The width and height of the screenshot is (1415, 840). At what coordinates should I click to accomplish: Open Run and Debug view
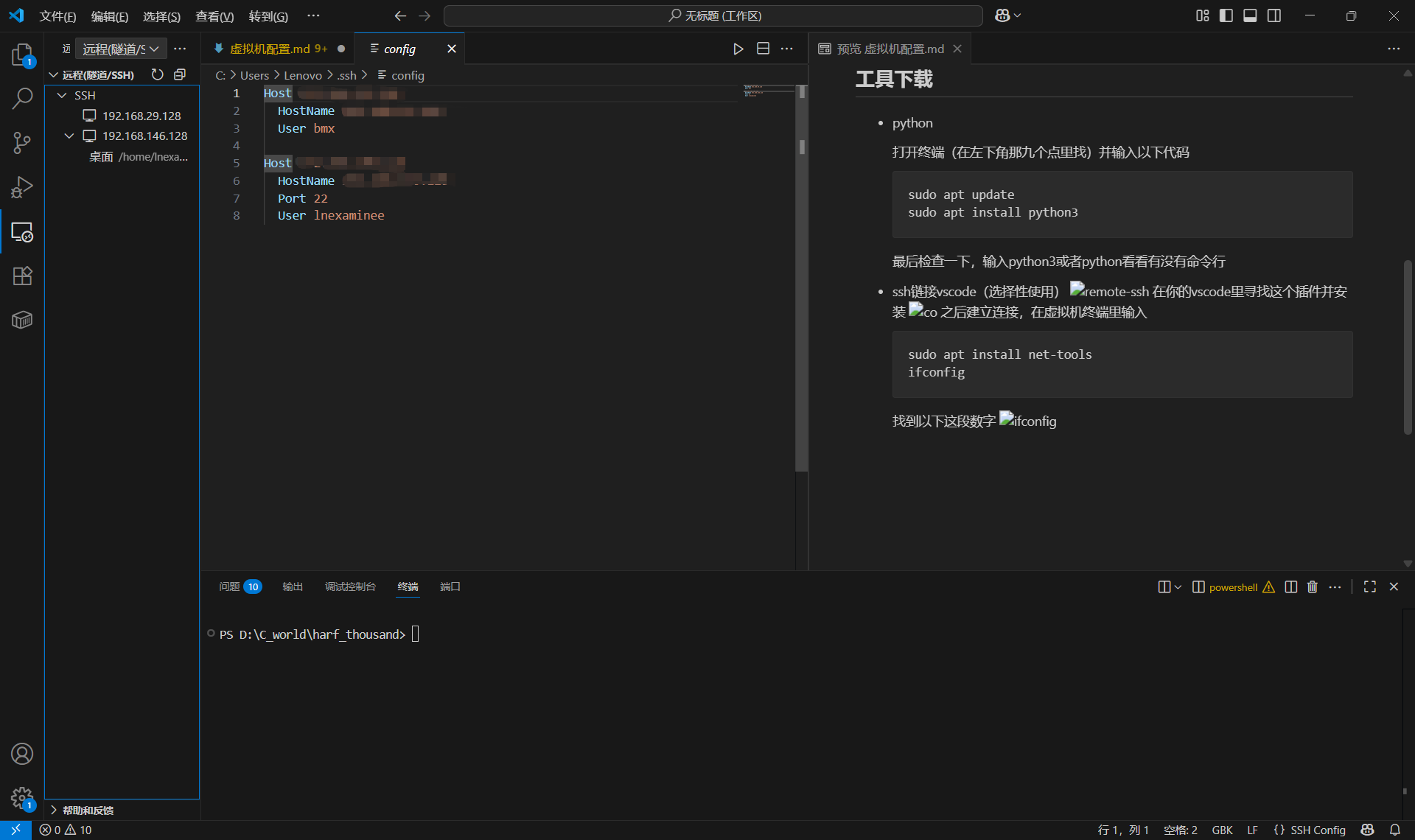[x=22, y=187]
